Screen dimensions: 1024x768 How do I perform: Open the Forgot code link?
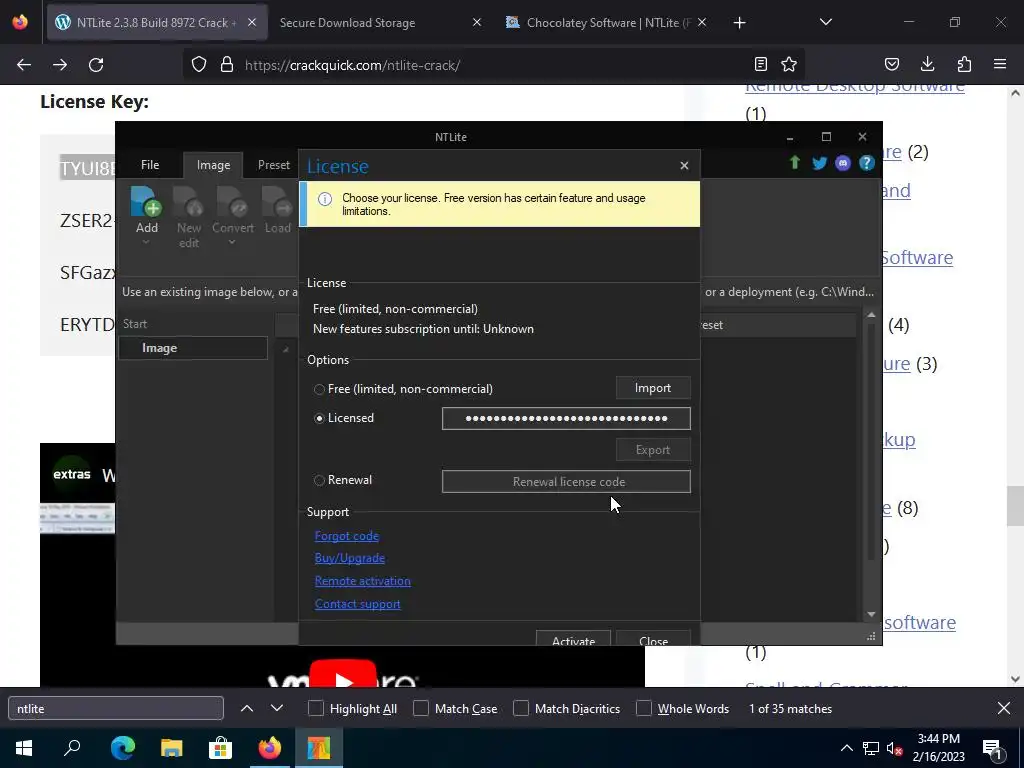click(347, 536)
